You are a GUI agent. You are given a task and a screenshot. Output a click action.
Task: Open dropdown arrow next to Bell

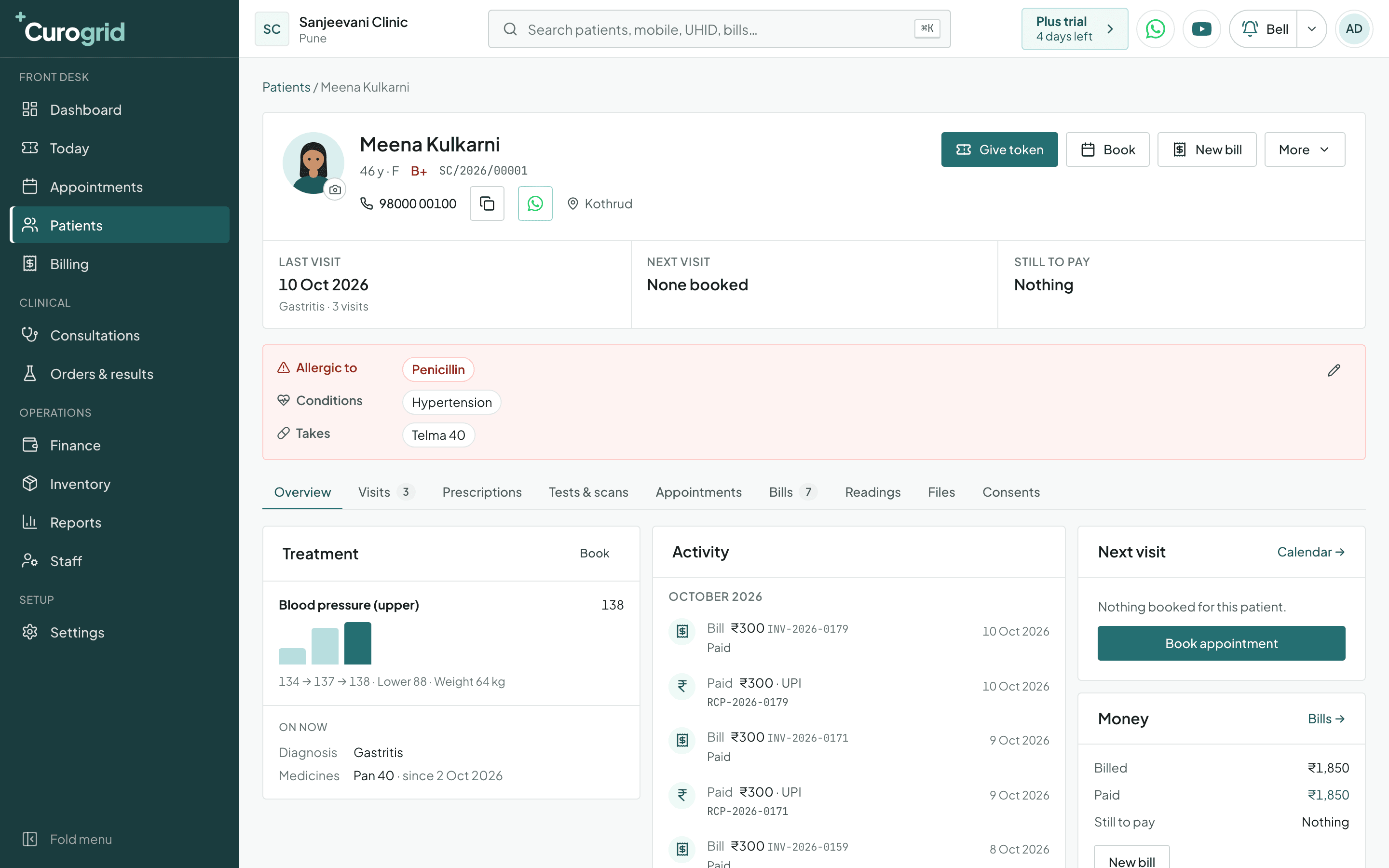[1311, 29]
